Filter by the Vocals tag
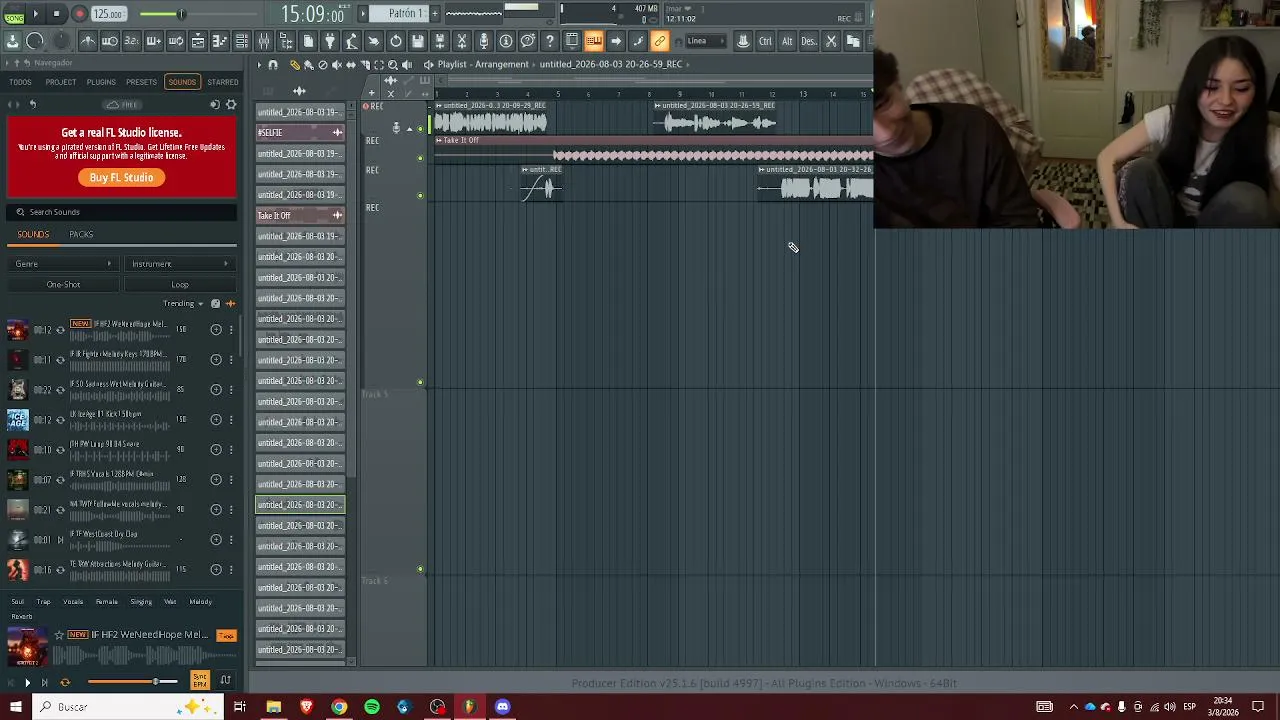The width and height of the screenshot is (1280, 720). tap(73, 602)
